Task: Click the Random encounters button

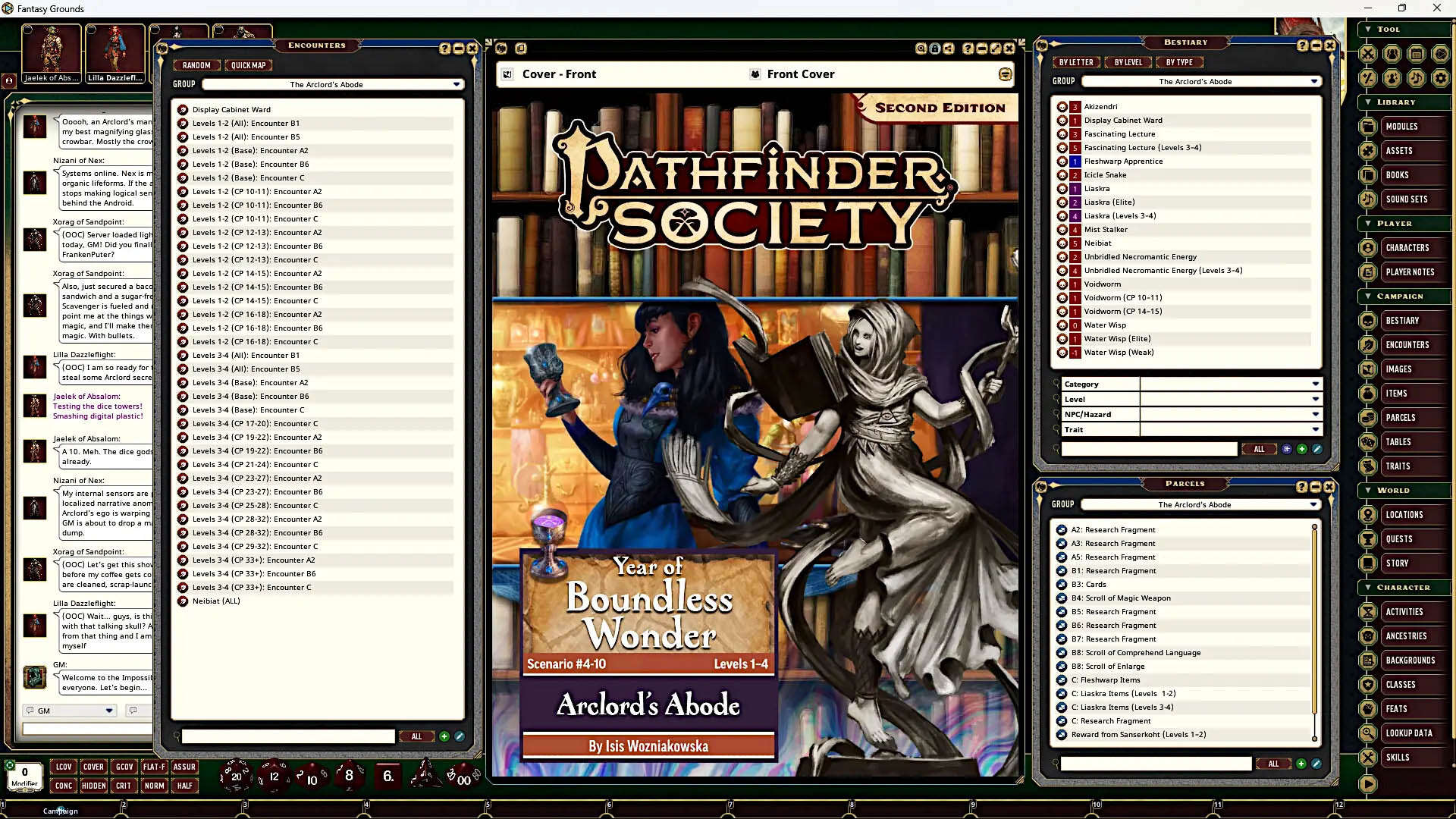Action: 196,65
